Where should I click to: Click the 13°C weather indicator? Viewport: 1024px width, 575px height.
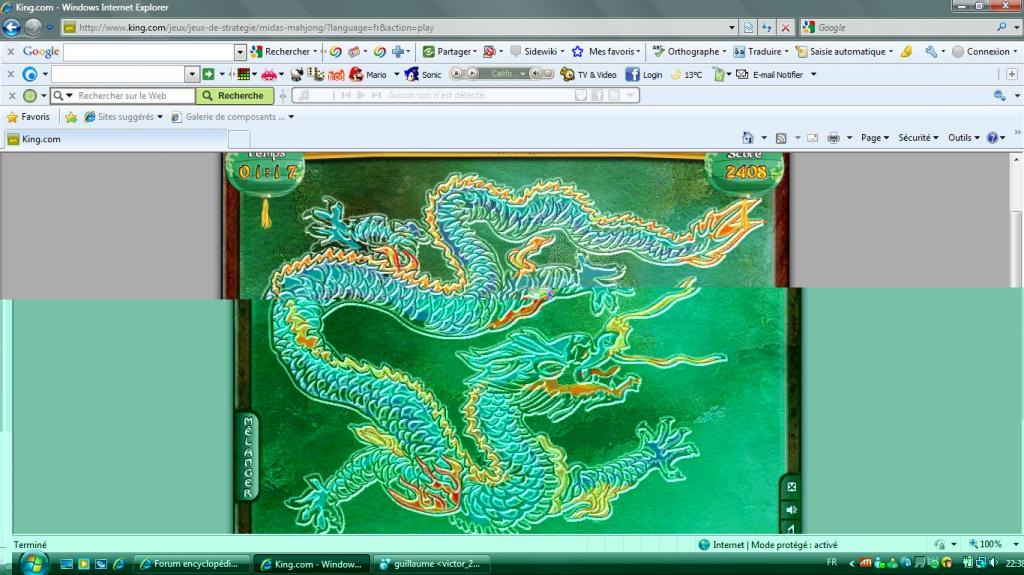tap(686, 74)
